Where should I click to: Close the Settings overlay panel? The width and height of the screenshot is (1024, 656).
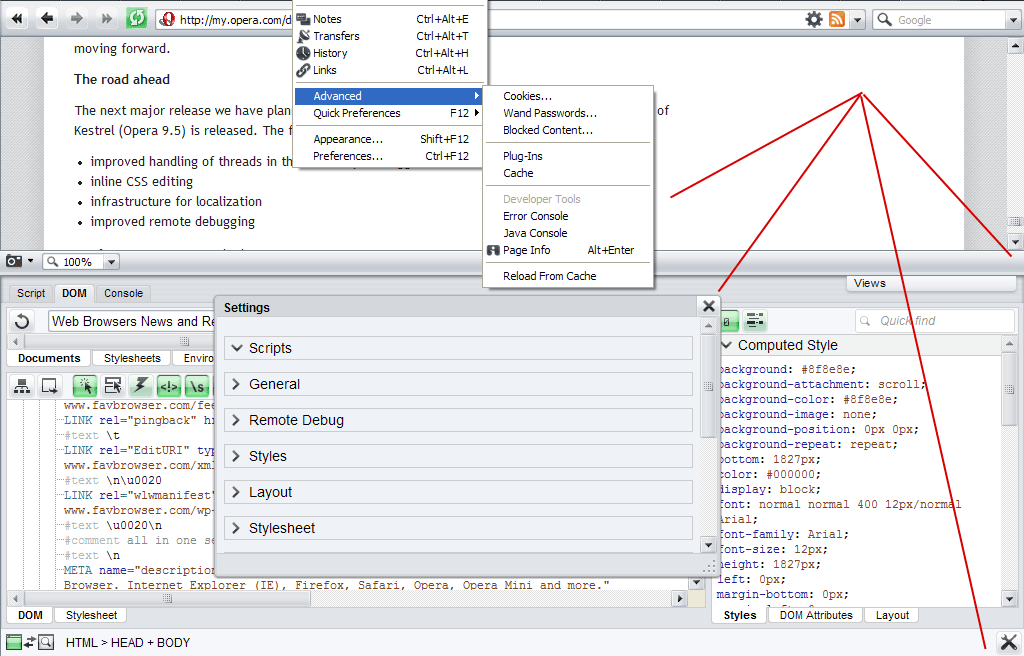coord(709,307)
